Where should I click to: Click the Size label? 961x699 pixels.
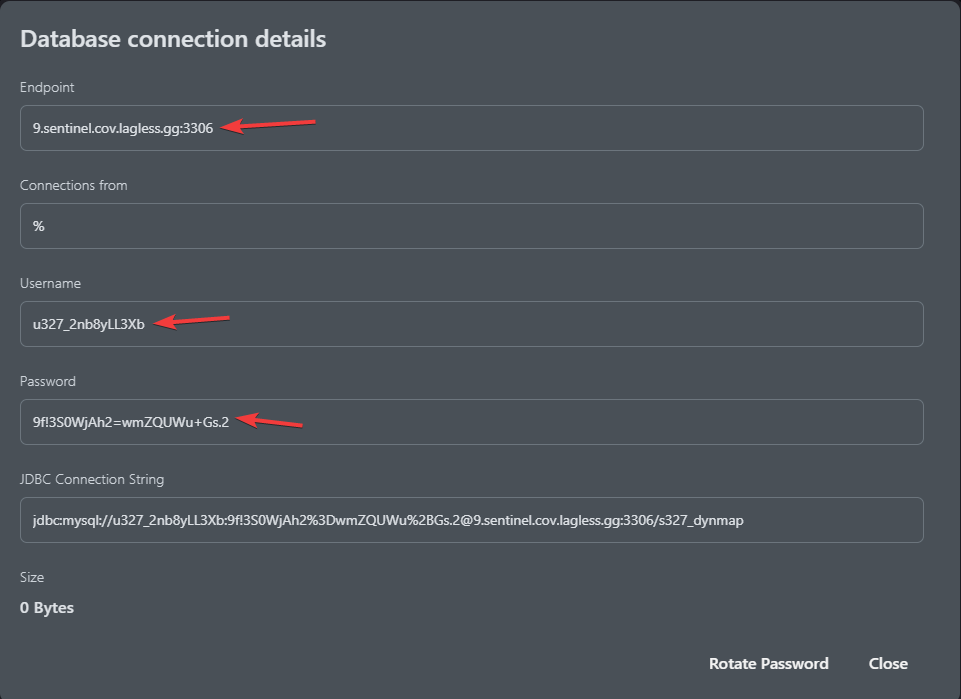(32, 577)
